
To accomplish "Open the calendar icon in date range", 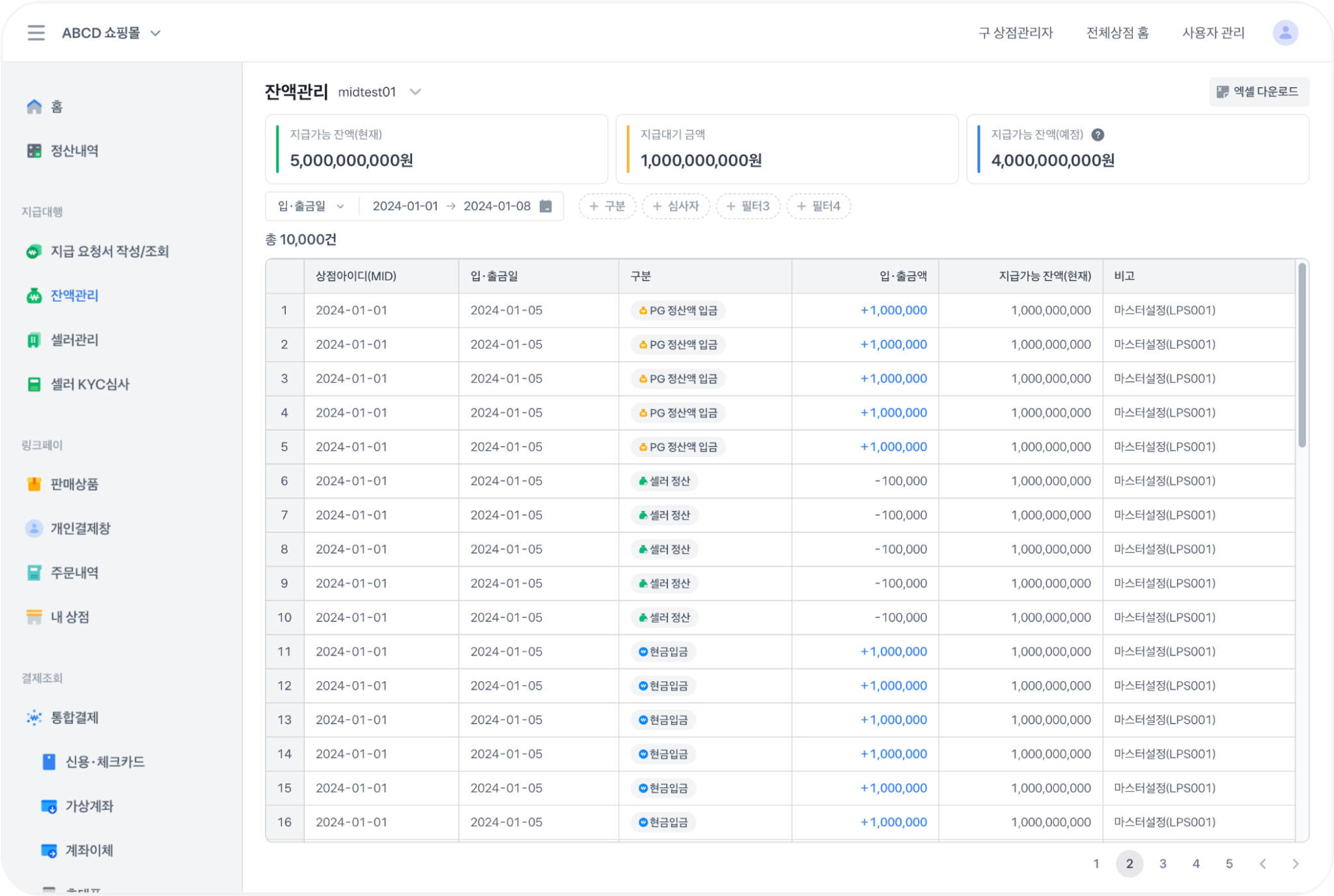I will (546, 206).
